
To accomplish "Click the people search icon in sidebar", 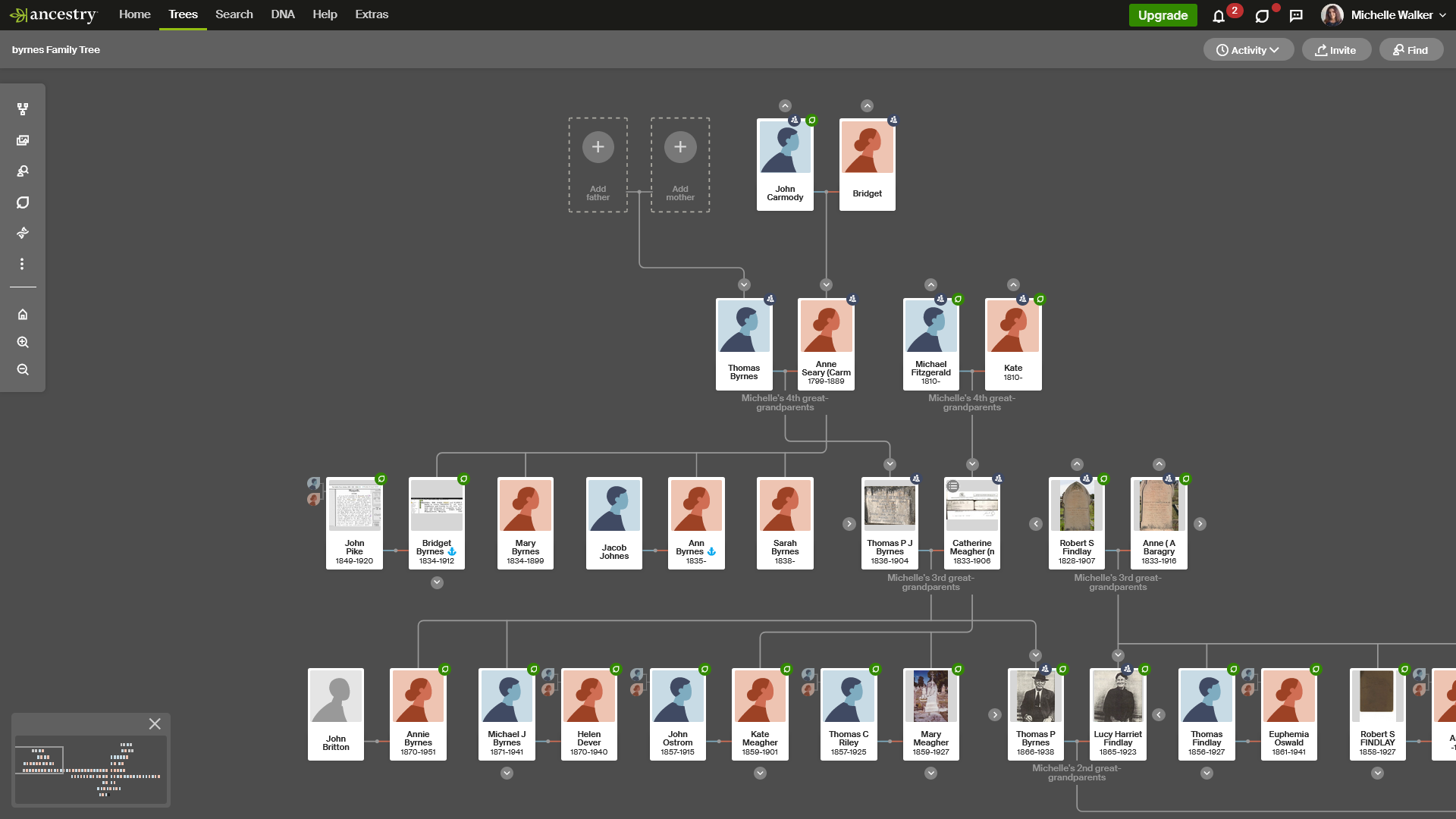I will click(x=23, y=171).
